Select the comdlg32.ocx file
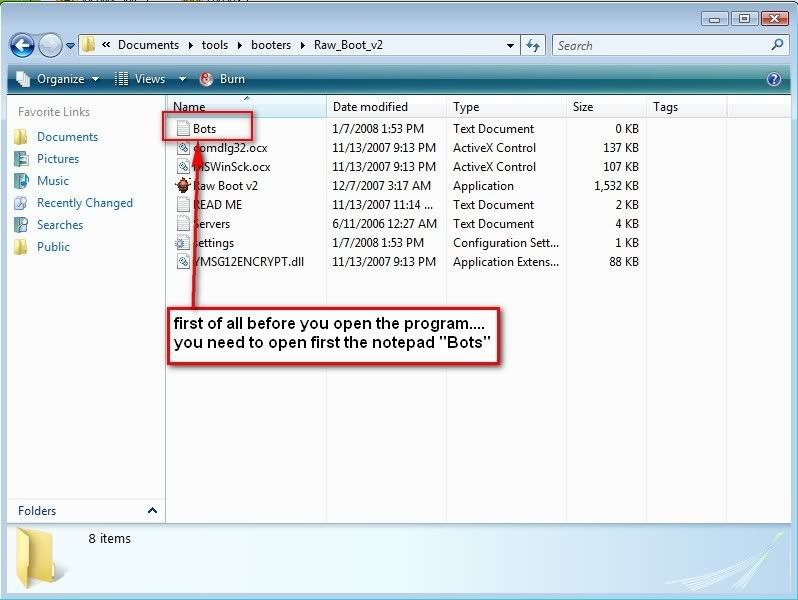 pos(230,148)
